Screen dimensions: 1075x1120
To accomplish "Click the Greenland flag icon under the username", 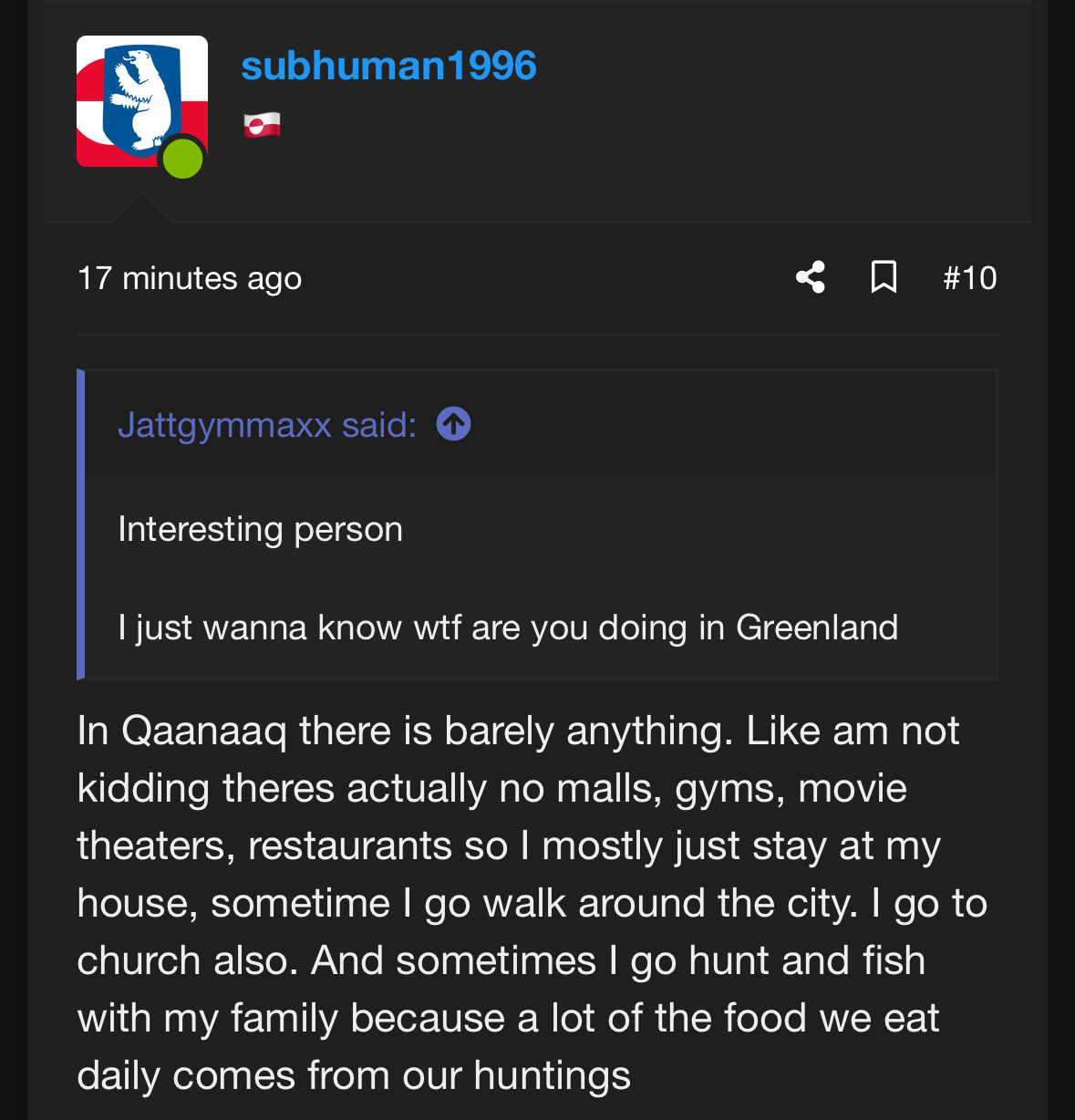I will coord(262,124).
